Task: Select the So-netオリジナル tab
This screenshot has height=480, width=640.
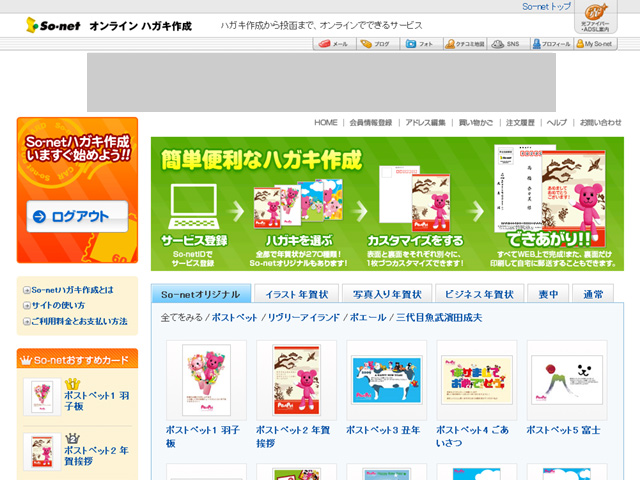Action: [x=201, y=294]
